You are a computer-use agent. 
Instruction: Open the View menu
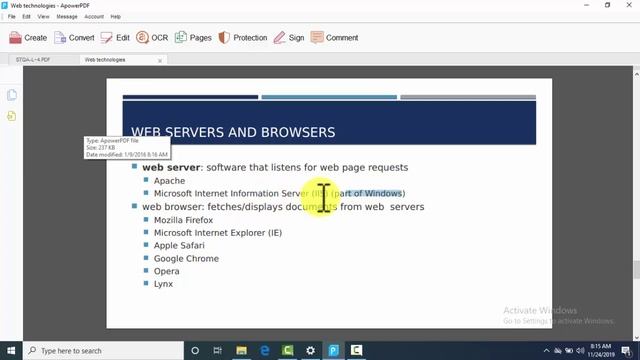43,17
